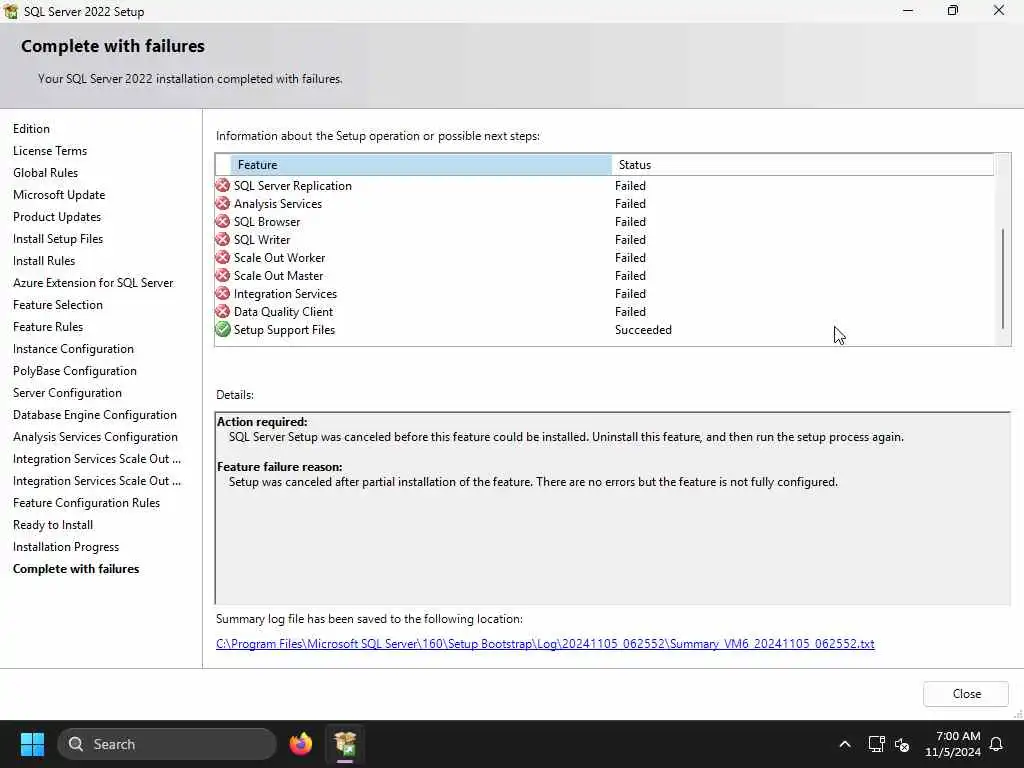Click the Install Rules step
1024x768 pixels.
[44, 261]
